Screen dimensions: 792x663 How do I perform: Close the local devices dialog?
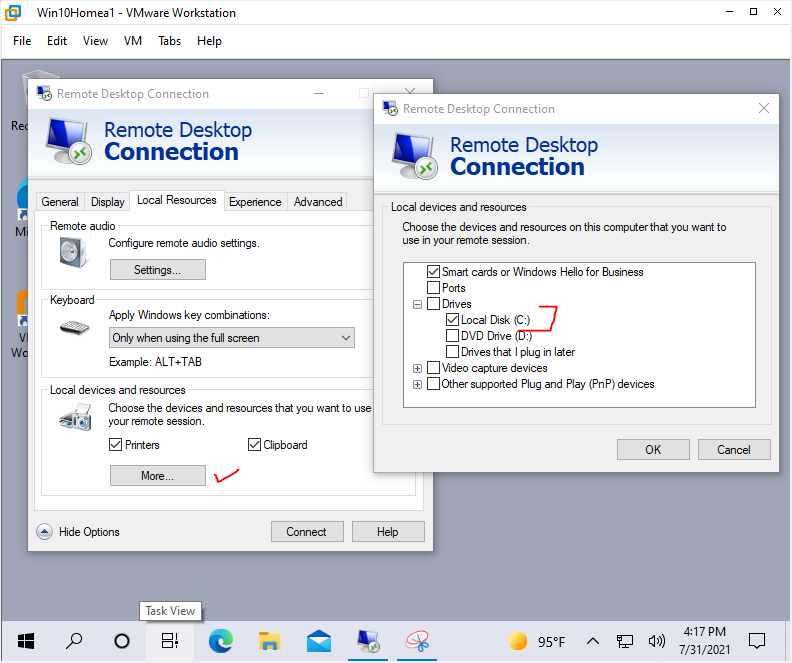[764, 108]
